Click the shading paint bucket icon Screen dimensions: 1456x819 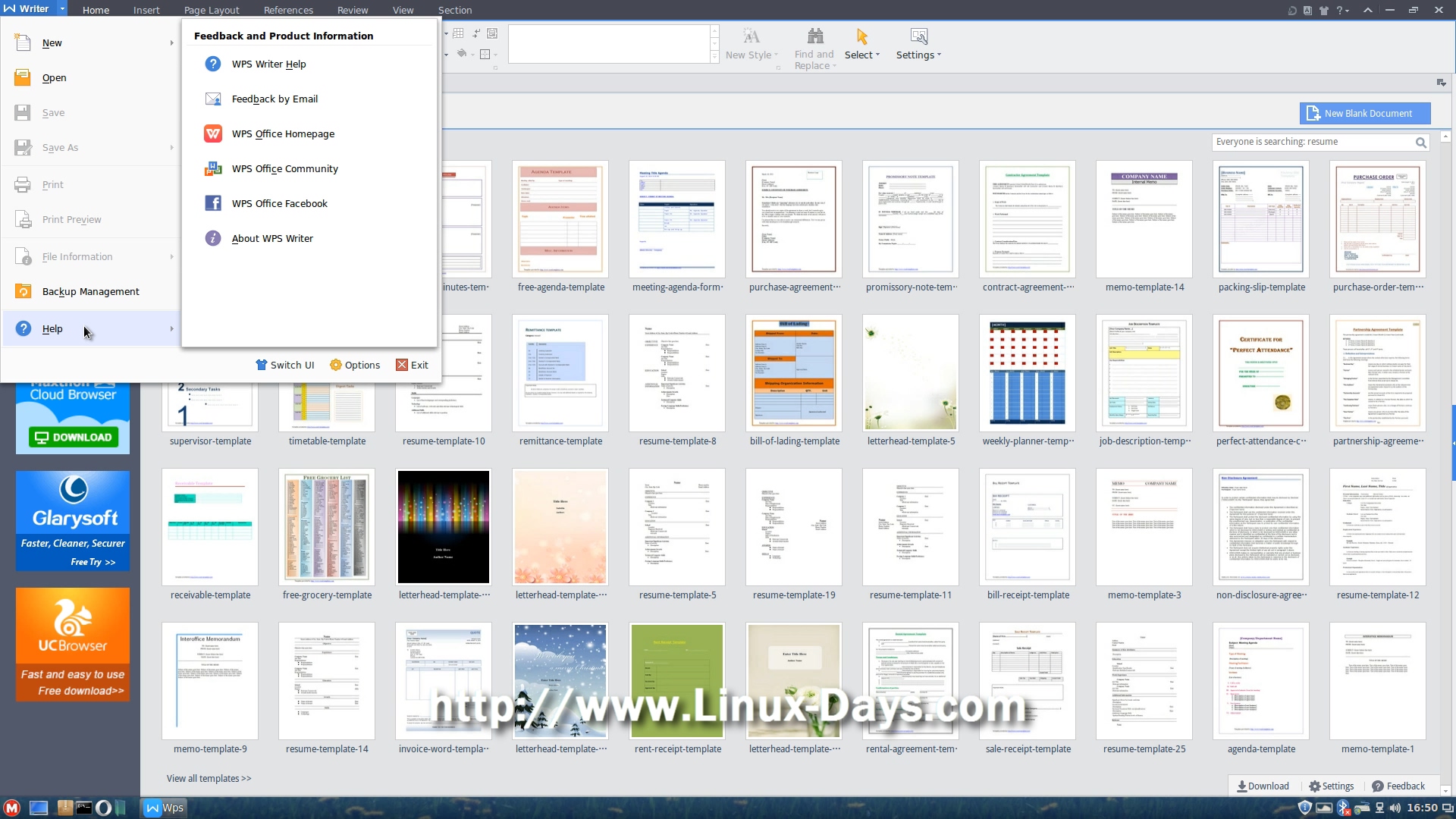462,54
